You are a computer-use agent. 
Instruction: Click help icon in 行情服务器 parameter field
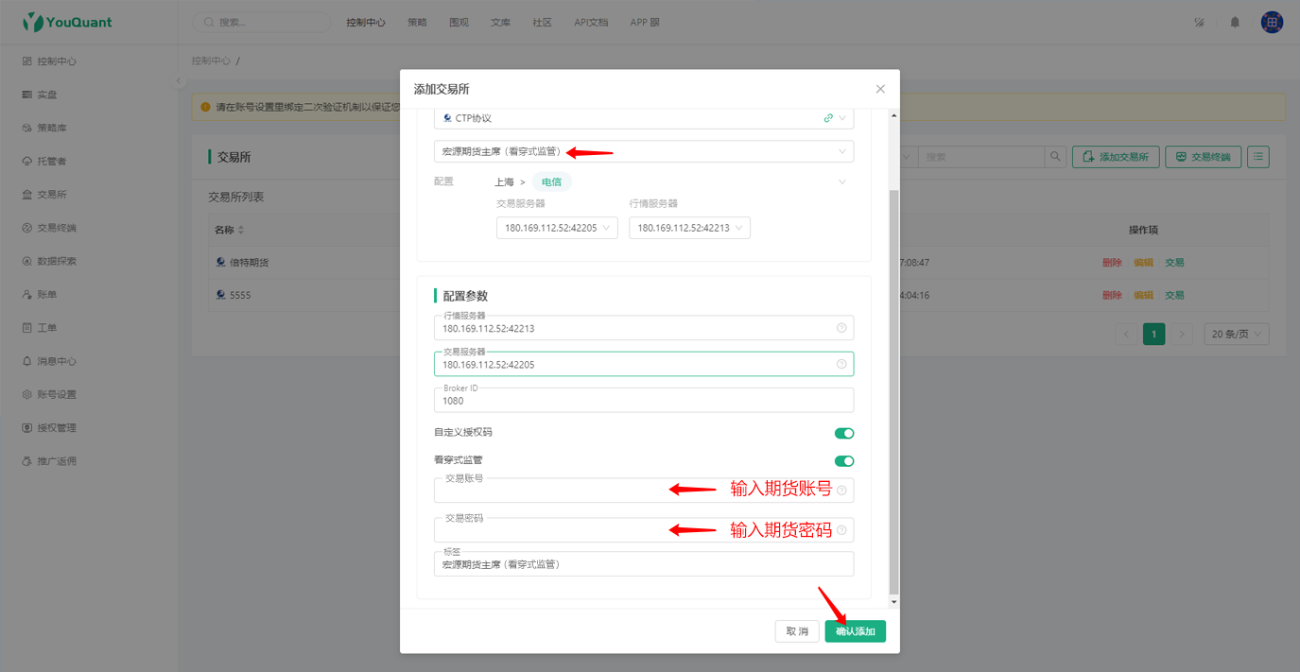[841, 328]
